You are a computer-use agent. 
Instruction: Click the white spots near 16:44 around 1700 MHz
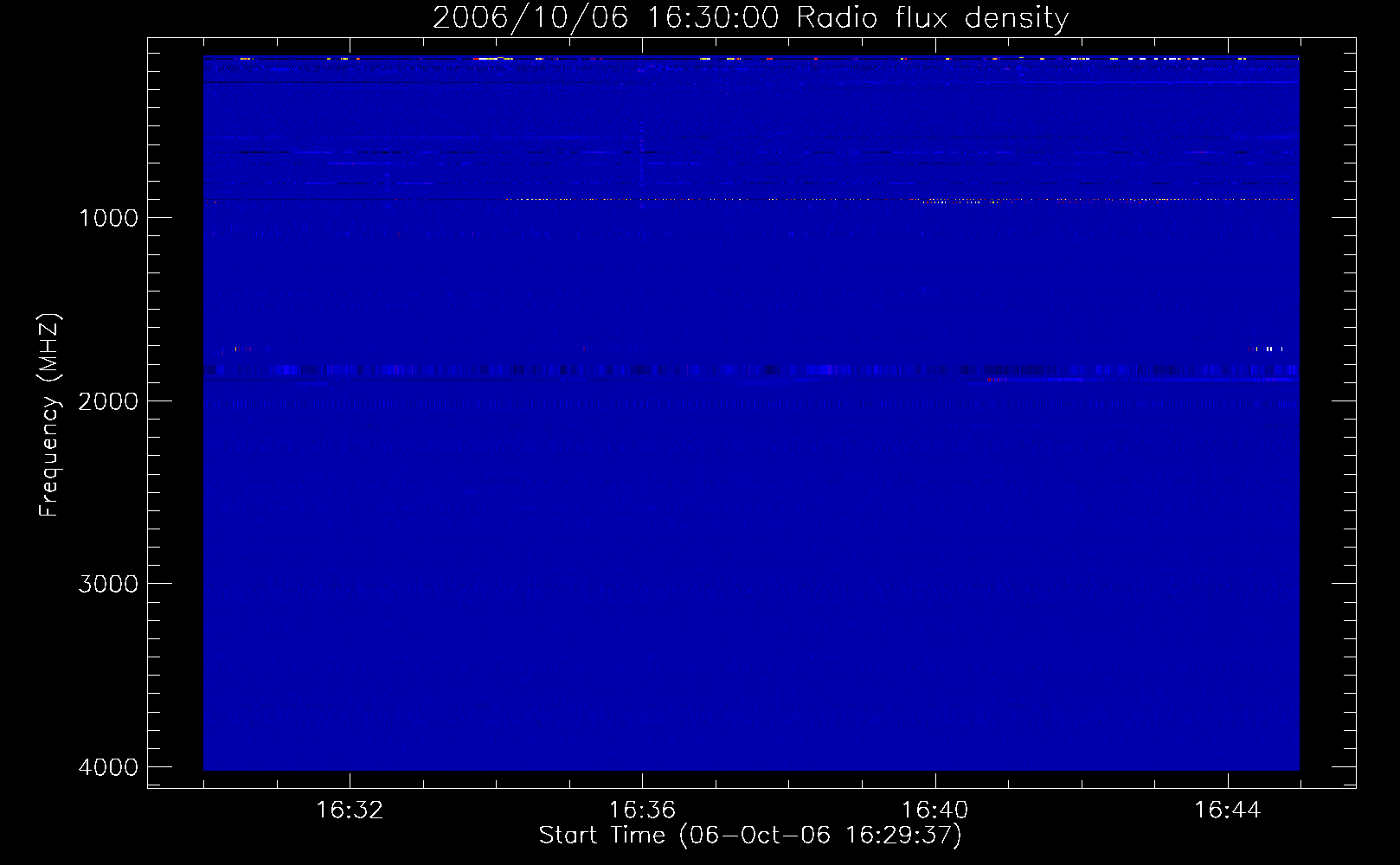(x=1268, y=349)
